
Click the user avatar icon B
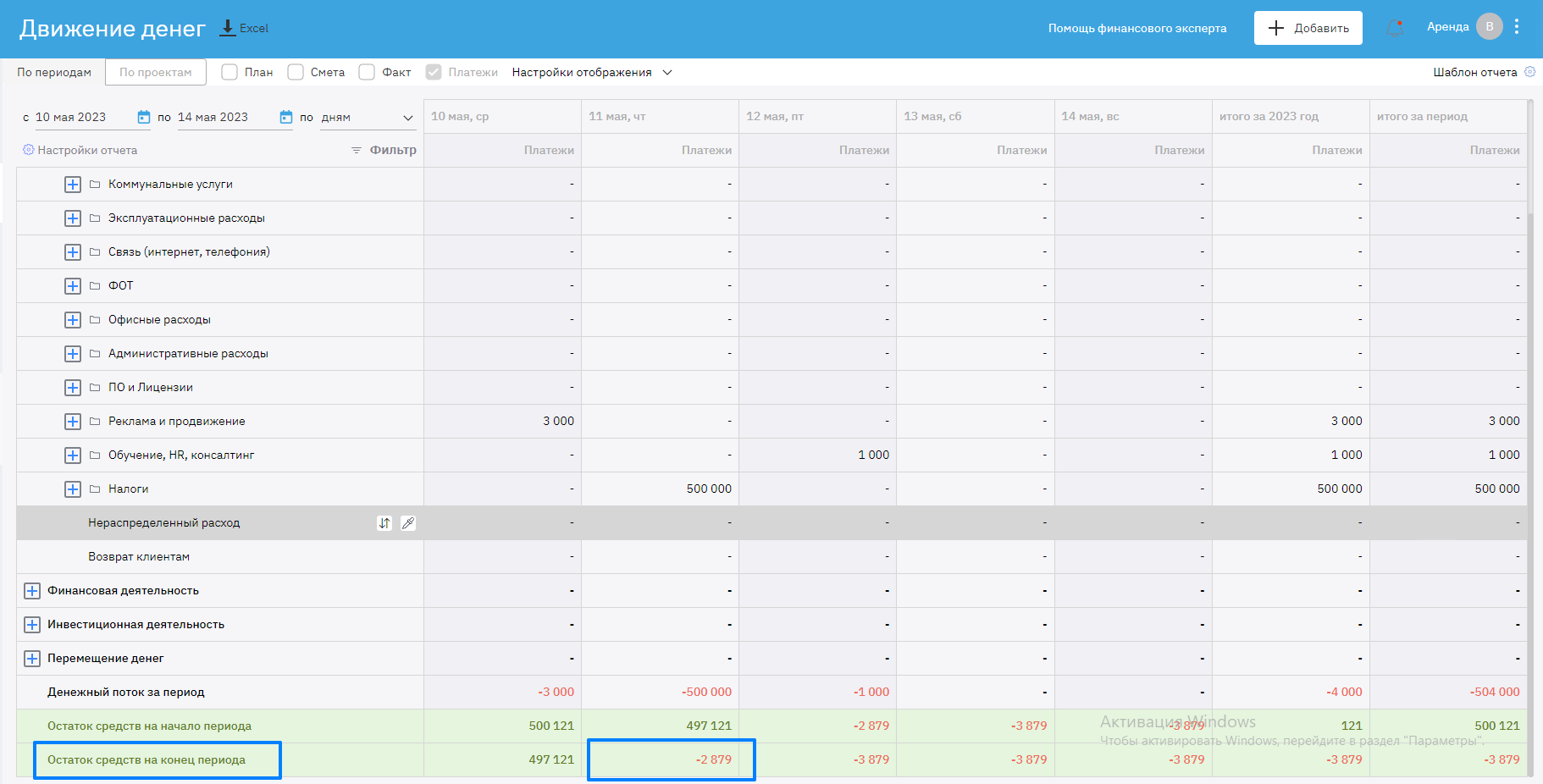[1489, 27]
